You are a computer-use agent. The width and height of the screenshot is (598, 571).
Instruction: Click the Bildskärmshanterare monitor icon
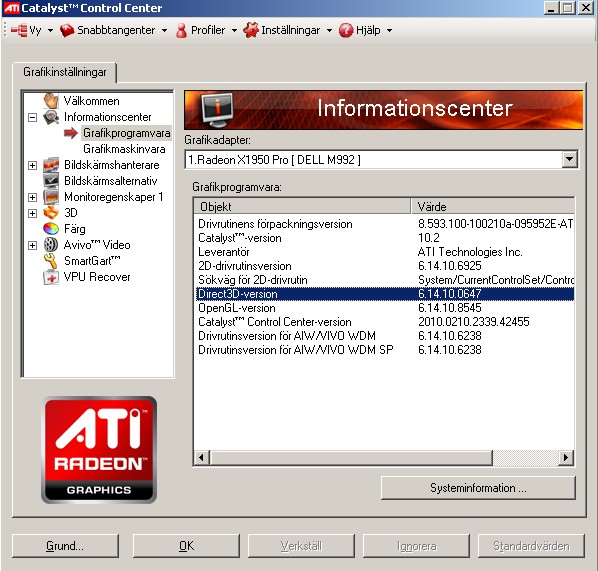51,165
